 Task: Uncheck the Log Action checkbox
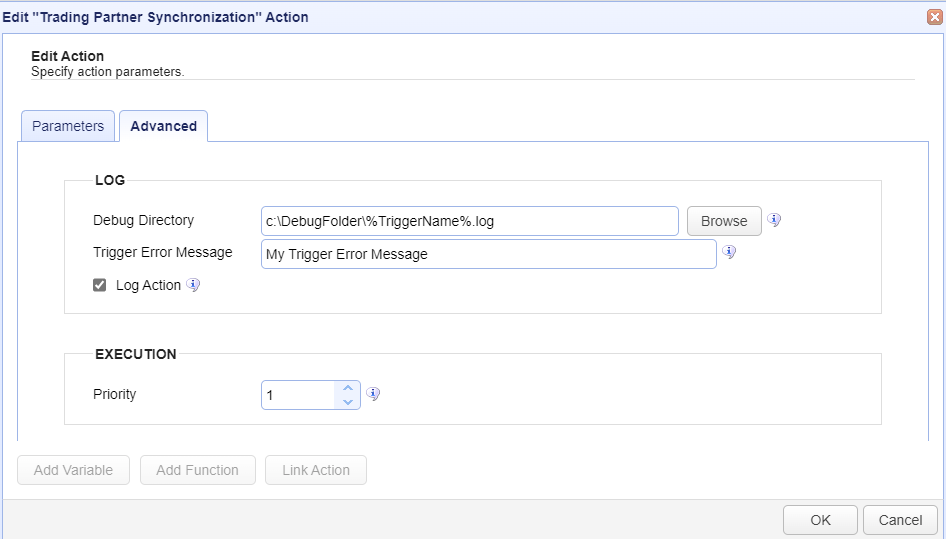coord(100,285)
